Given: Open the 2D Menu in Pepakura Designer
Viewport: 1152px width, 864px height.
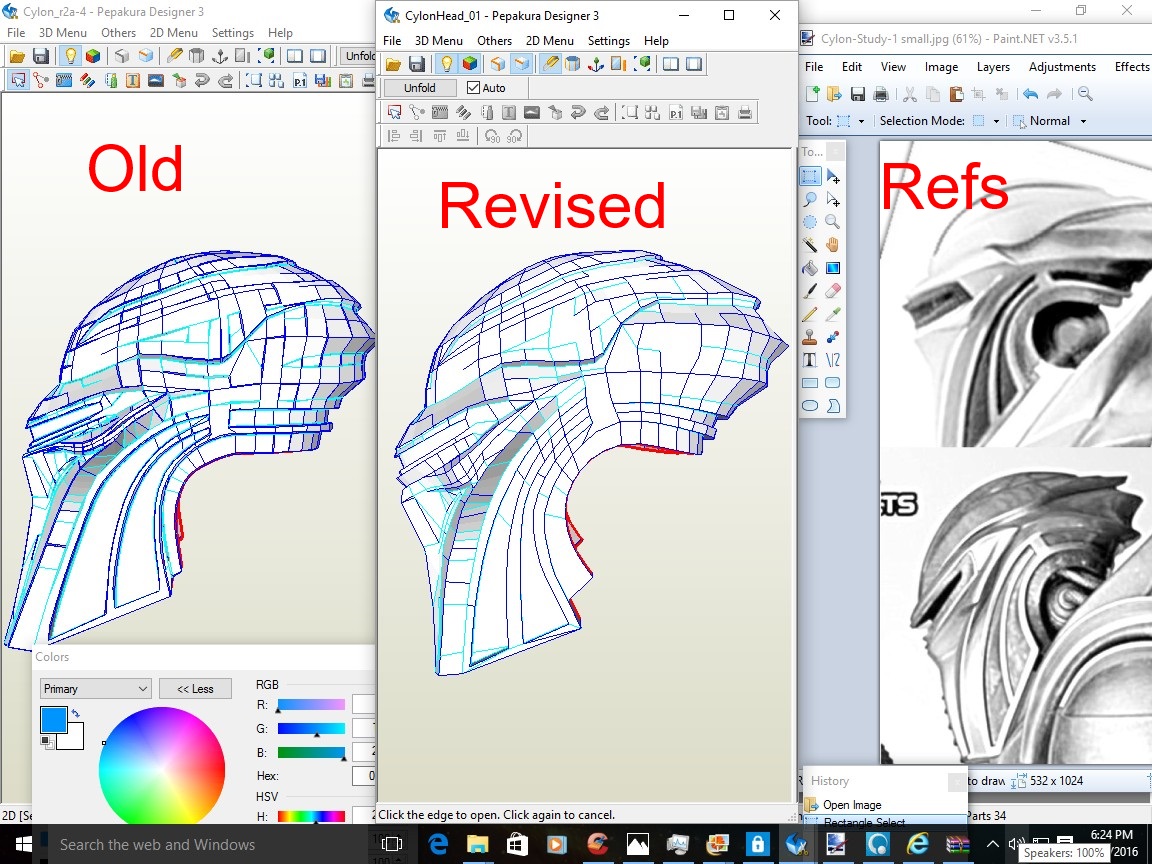Looking at the screenshot, I should point(551,41).
